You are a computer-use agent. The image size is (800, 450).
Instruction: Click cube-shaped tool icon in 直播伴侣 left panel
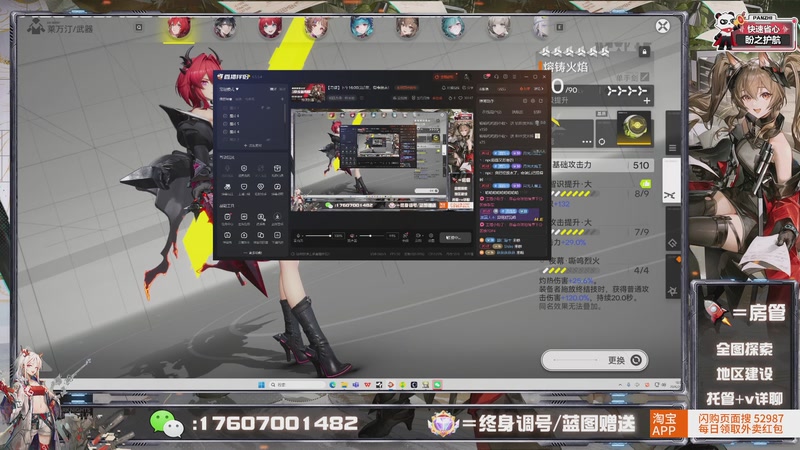pyautogui.click(x=277, y=168)
